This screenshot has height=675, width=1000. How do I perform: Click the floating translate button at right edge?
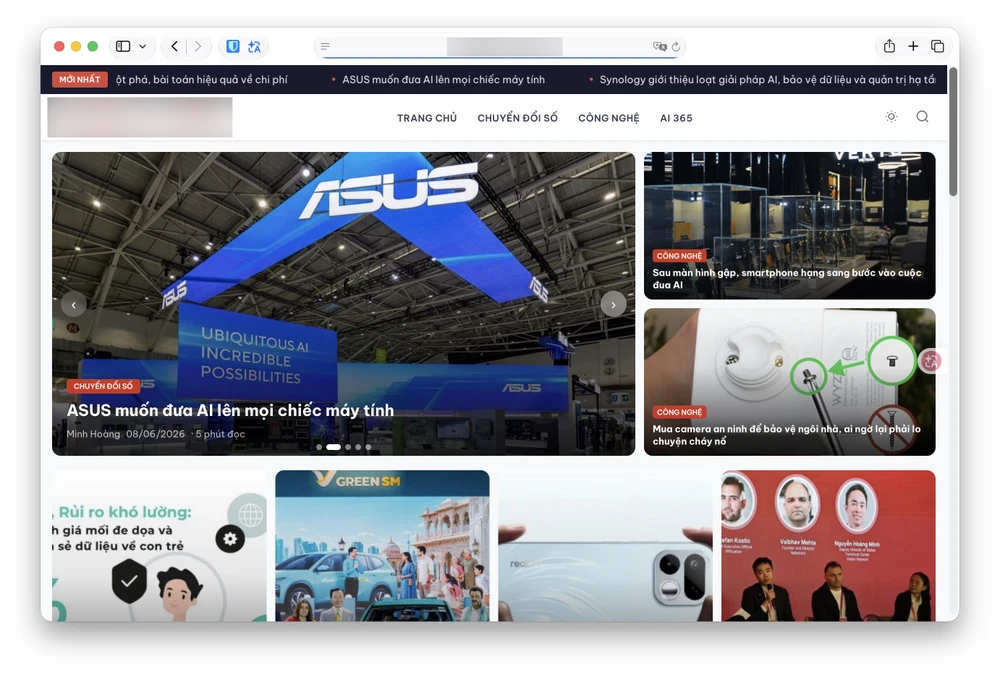pos(931,362)
